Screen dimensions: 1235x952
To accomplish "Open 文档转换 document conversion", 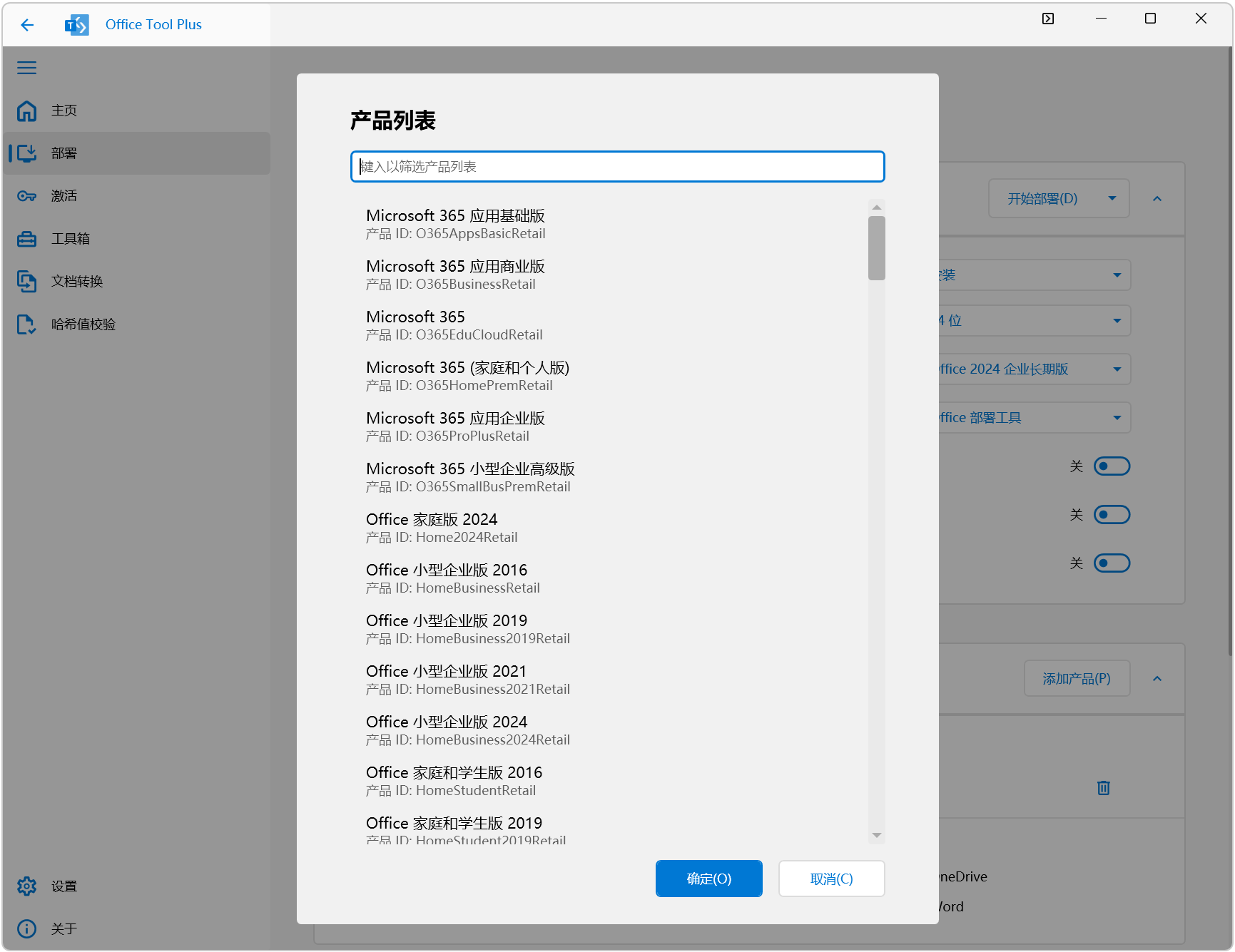I will [136, 282].
